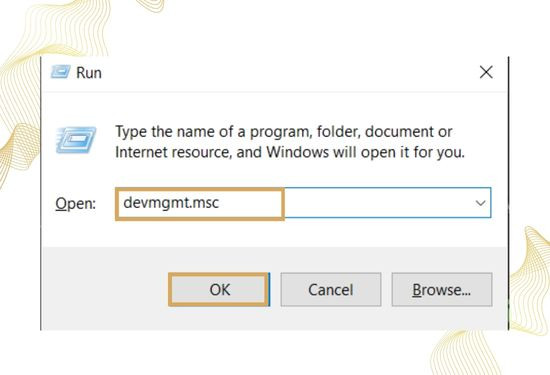Click the 'Run' title text
This screenshot has width=550, height=375.
[89, 73]
